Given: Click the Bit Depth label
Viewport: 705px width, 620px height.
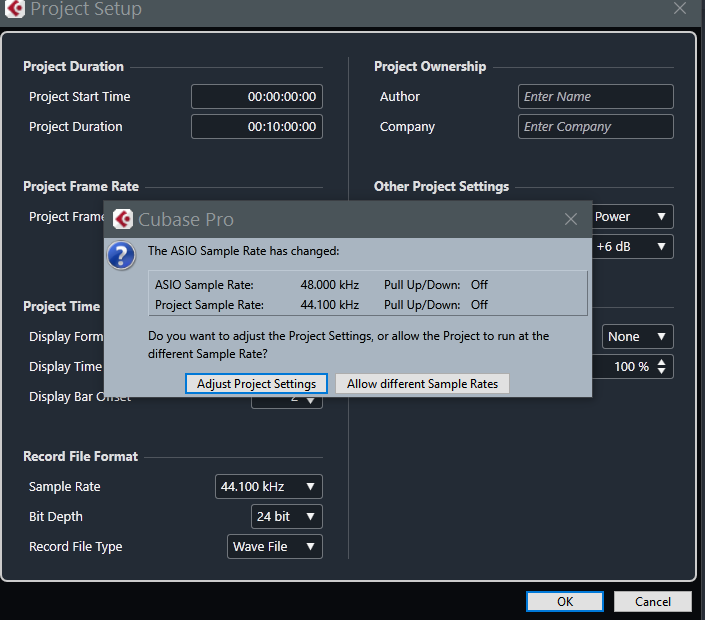Looking at the screenshot, I should tap(56, 517).
